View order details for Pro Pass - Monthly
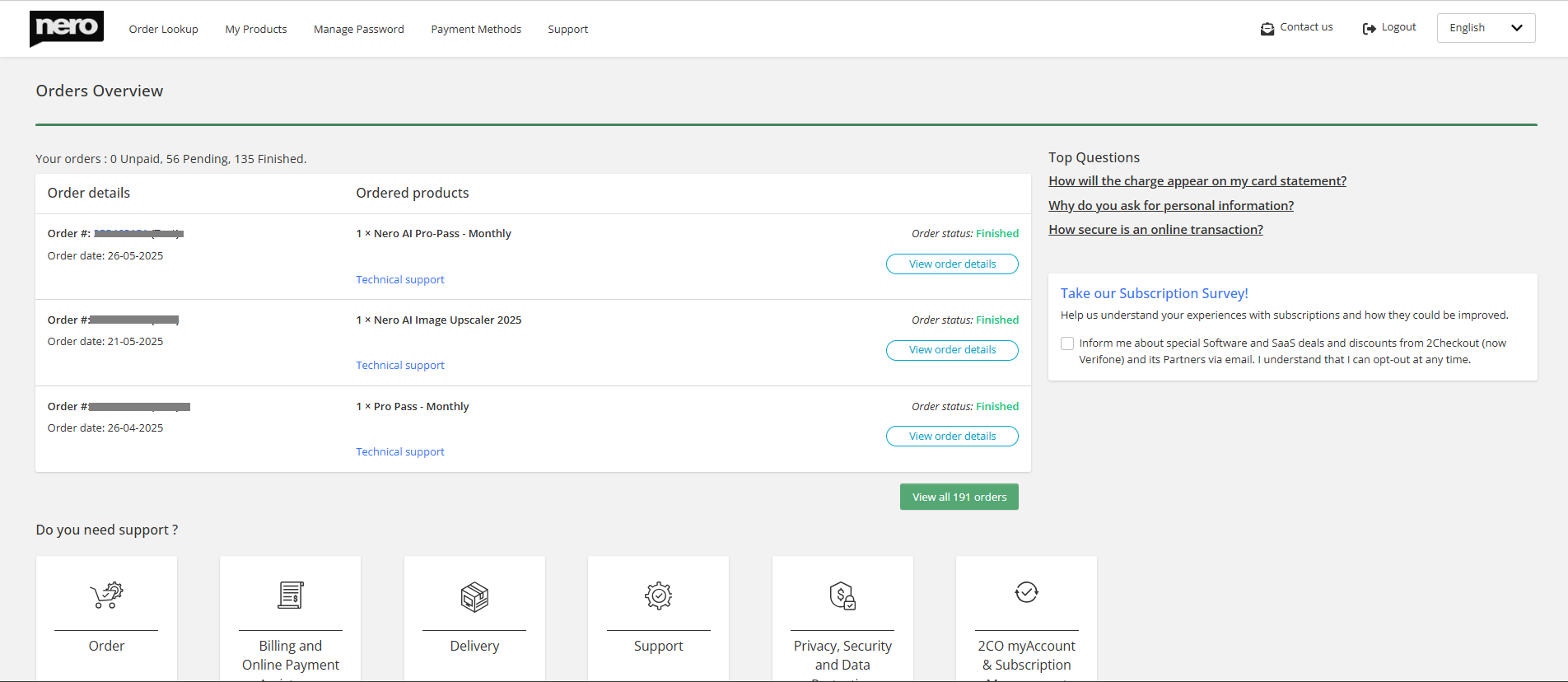The width and height of the screenshot is (1568, 682). [952, 437]
